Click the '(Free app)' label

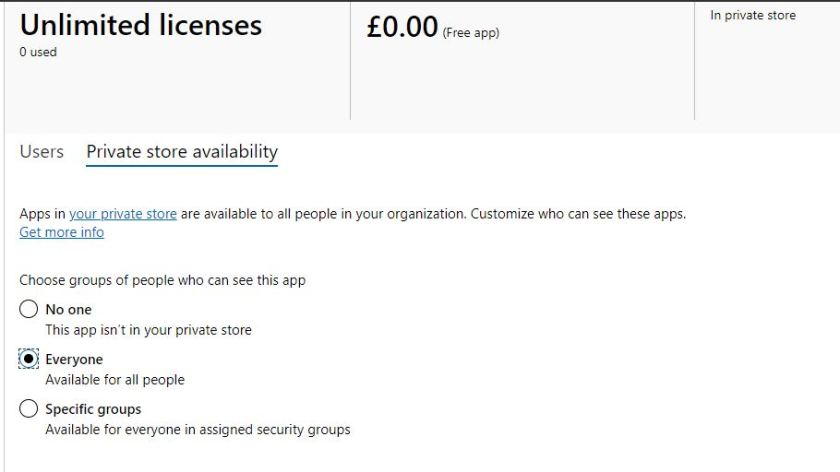470,33
